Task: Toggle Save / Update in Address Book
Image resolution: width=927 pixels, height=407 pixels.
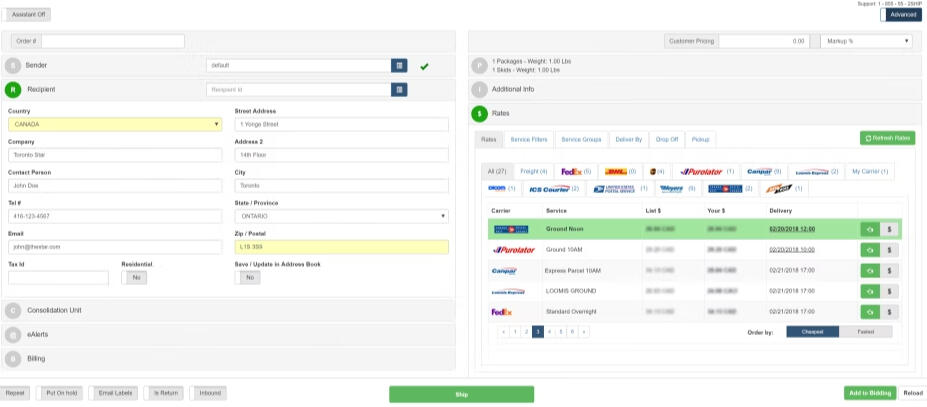Action: pos(247,277)
